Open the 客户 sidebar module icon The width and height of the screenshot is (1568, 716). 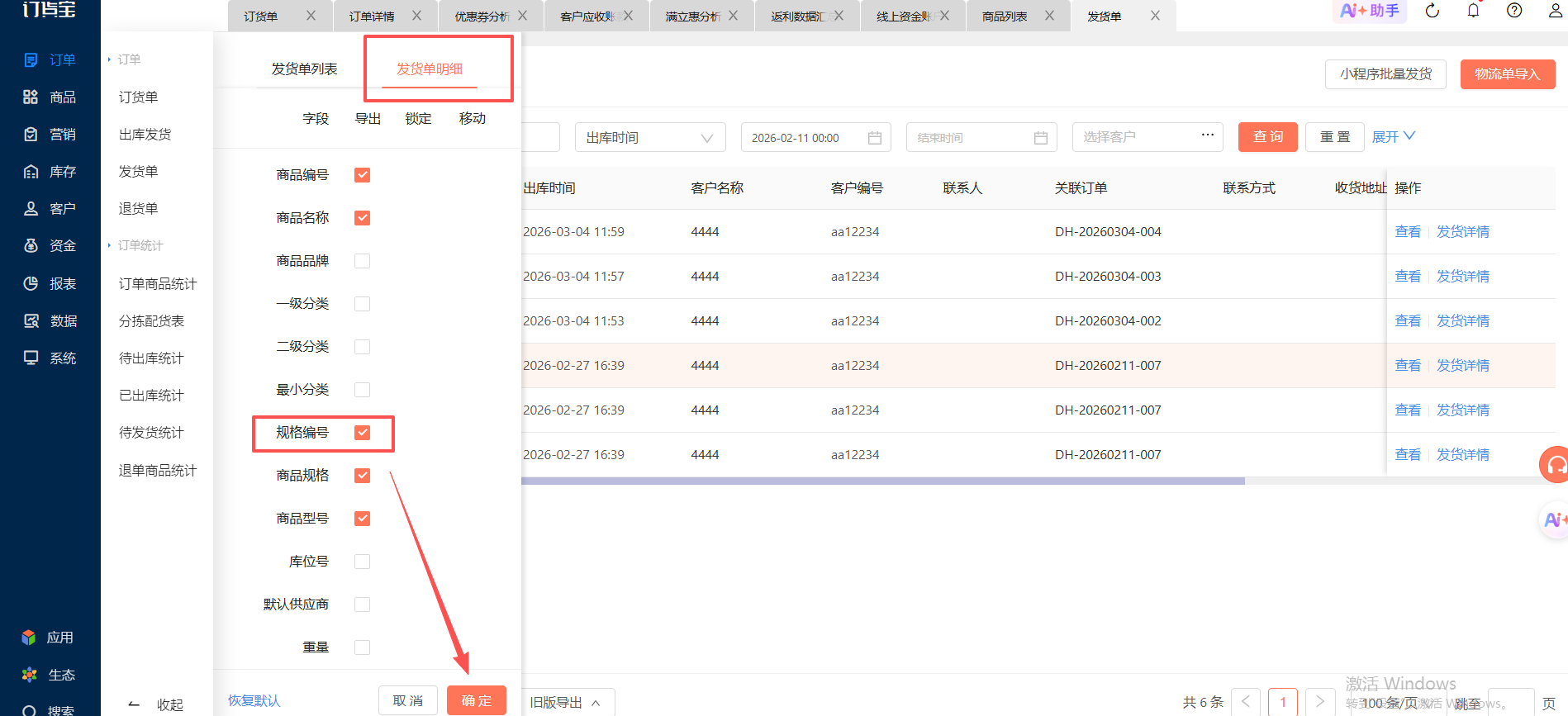(x=31, y=209)
